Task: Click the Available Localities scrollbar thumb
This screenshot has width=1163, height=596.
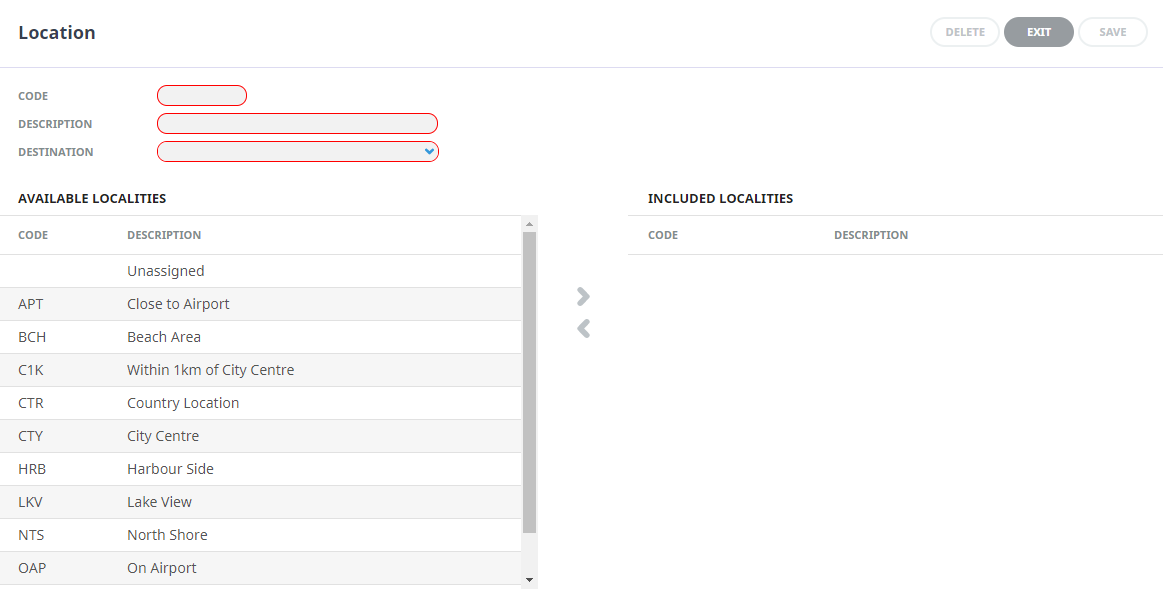Action: pos(530,383)
